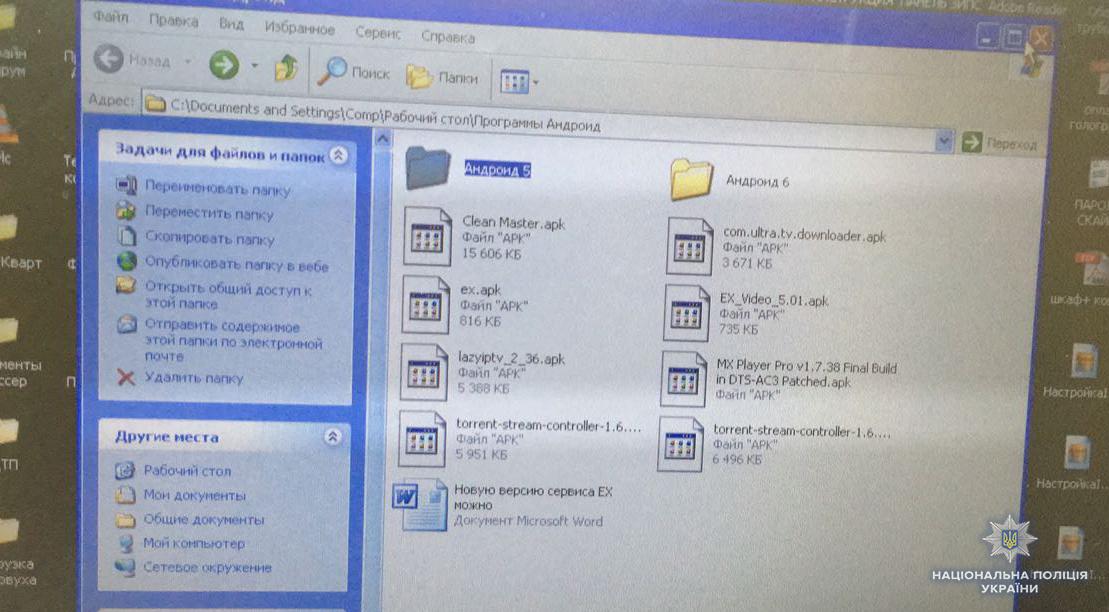Screen dimensions: 1109x612
Task: Click the MX Player Pro v1.7.38 file name
Action: click(x=806, y=374)
